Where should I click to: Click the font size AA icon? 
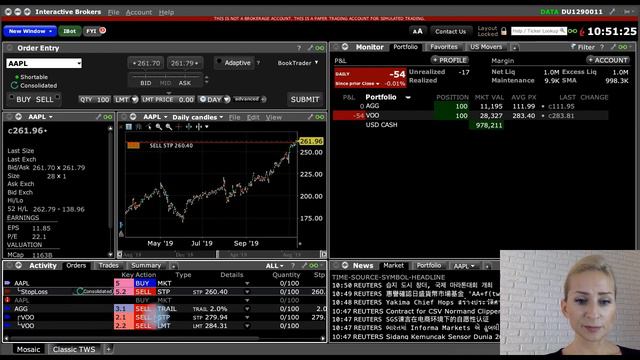pyautogui.click(x=417, y=31)
